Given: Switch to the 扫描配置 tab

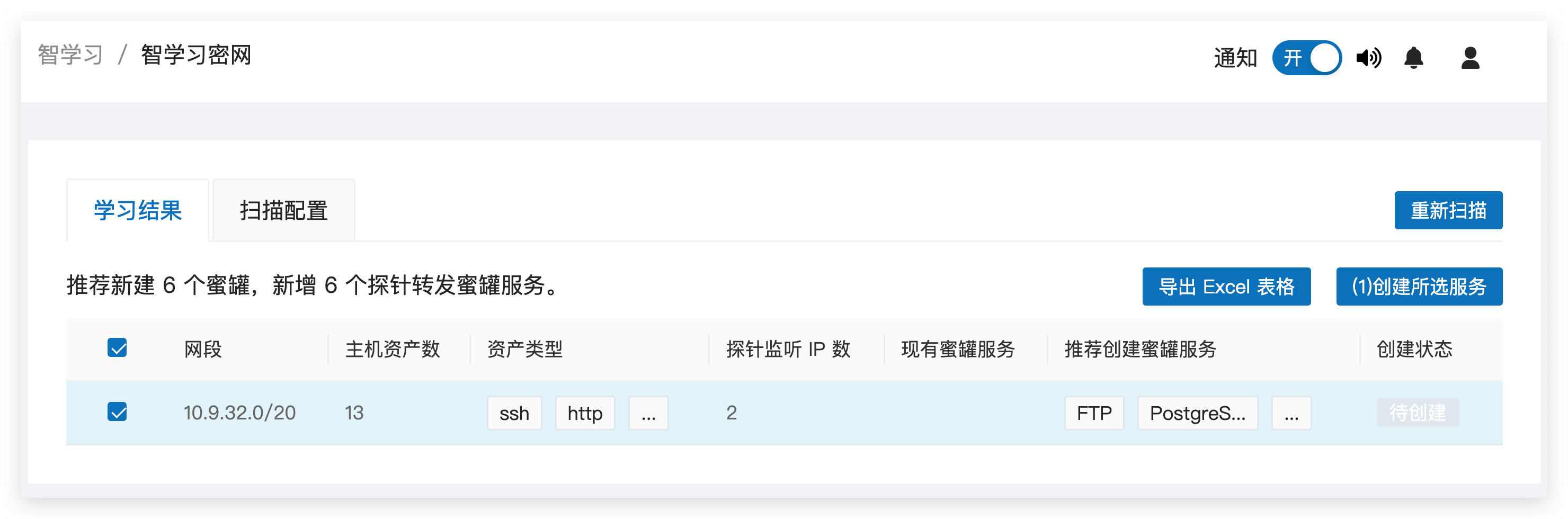Looking at the screenshot, I should tap(283, 211).
